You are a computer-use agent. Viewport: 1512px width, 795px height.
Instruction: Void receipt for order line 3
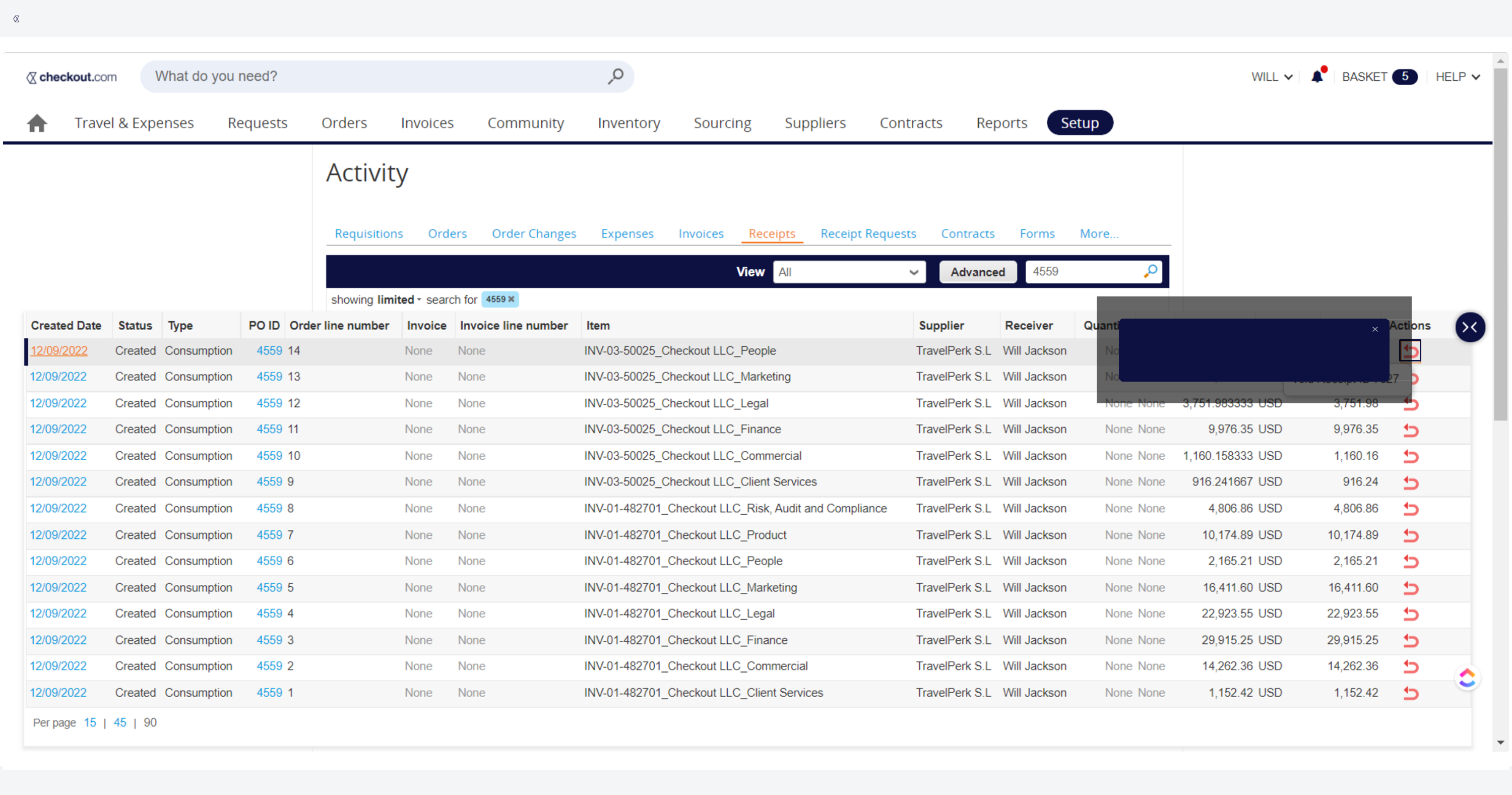tap(1411, 641)
